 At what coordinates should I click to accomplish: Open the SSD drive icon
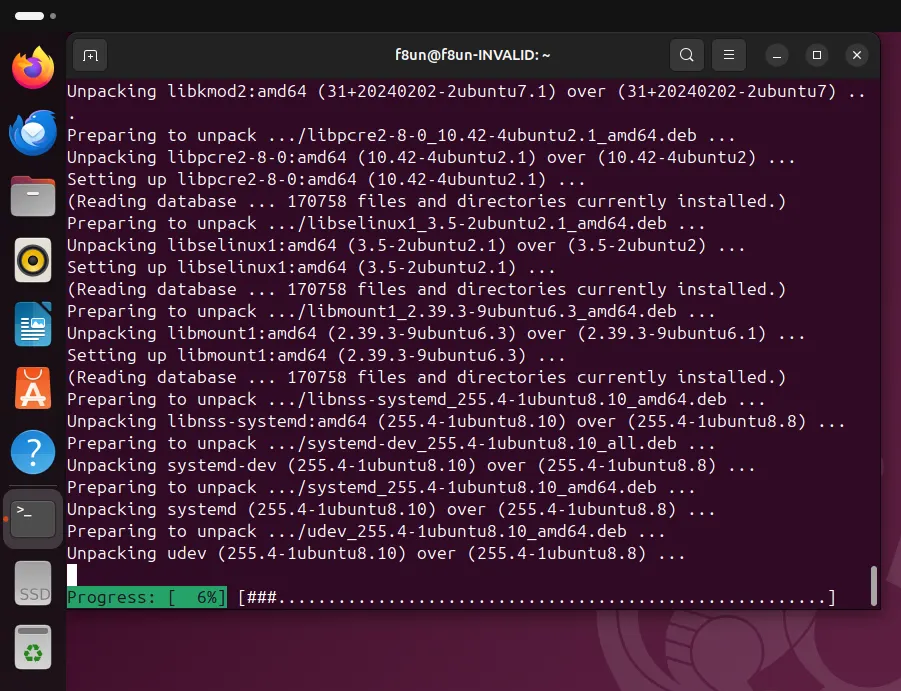coord(33,583)
